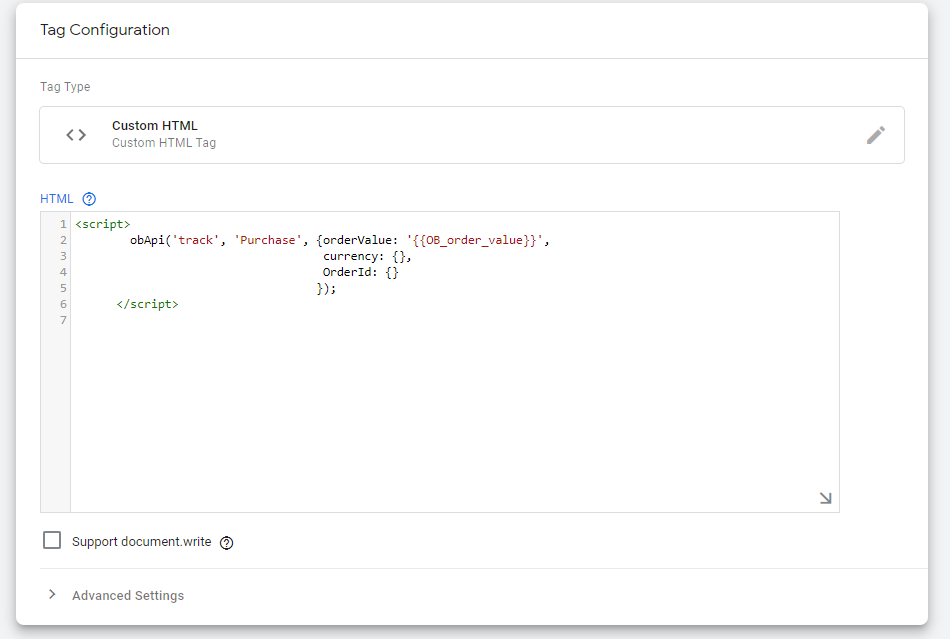
Task: Click the pencil edit icon for tag type
Action: pos(875,135)
